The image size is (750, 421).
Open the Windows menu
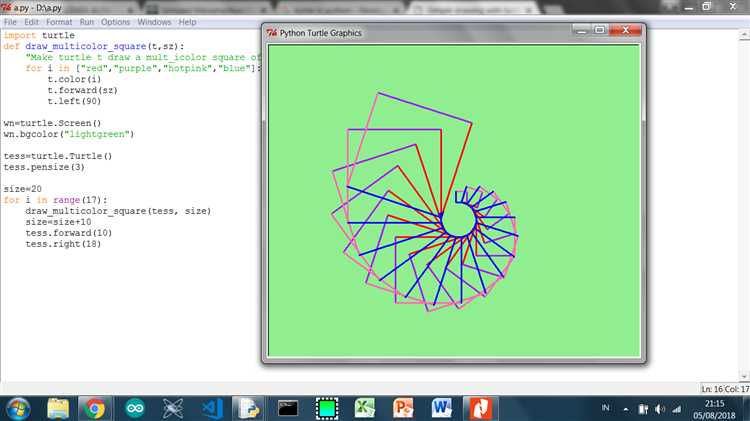tap(154, 22)
